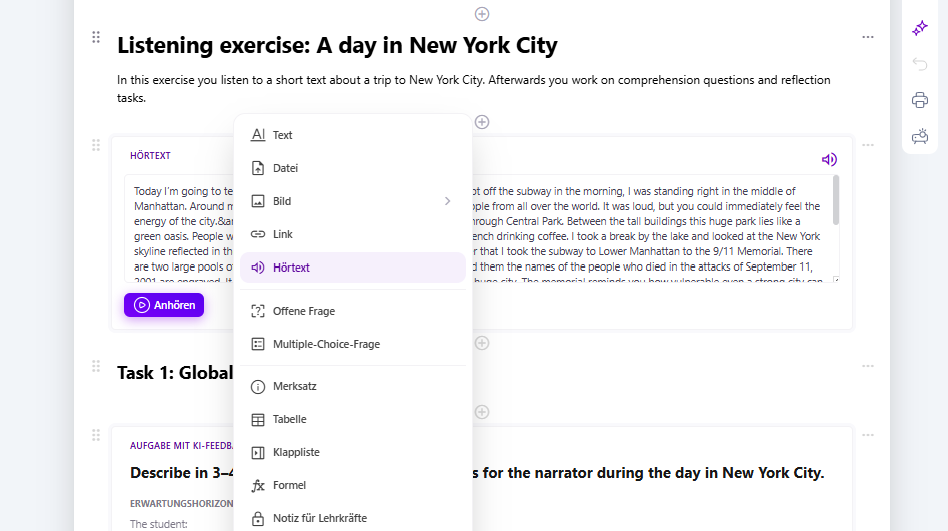Click the speaker icon in the Hörtext block
Screen dimensions: 948x531
pos(828,160)
